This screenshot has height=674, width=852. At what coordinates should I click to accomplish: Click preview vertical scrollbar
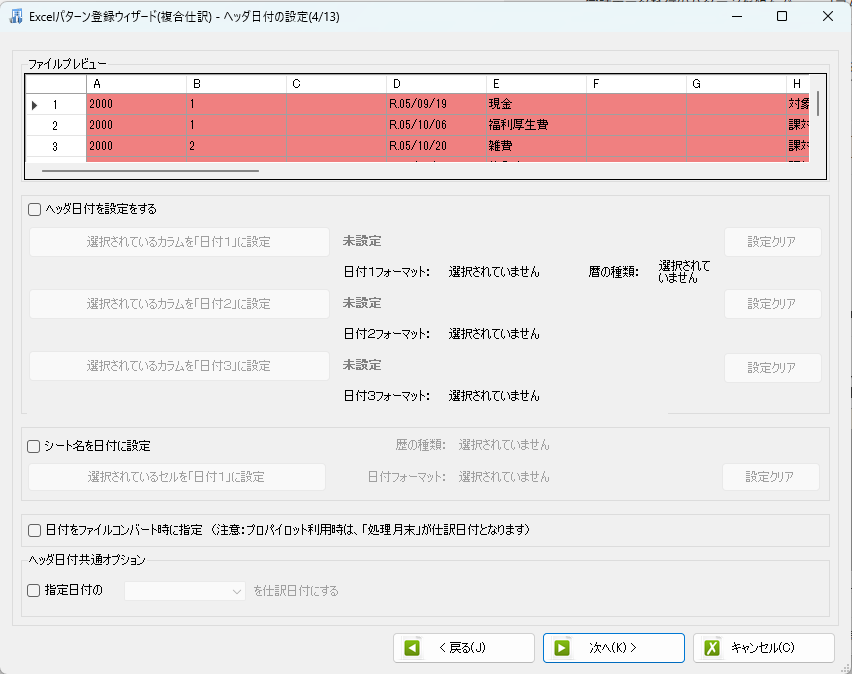click(818, 105)
